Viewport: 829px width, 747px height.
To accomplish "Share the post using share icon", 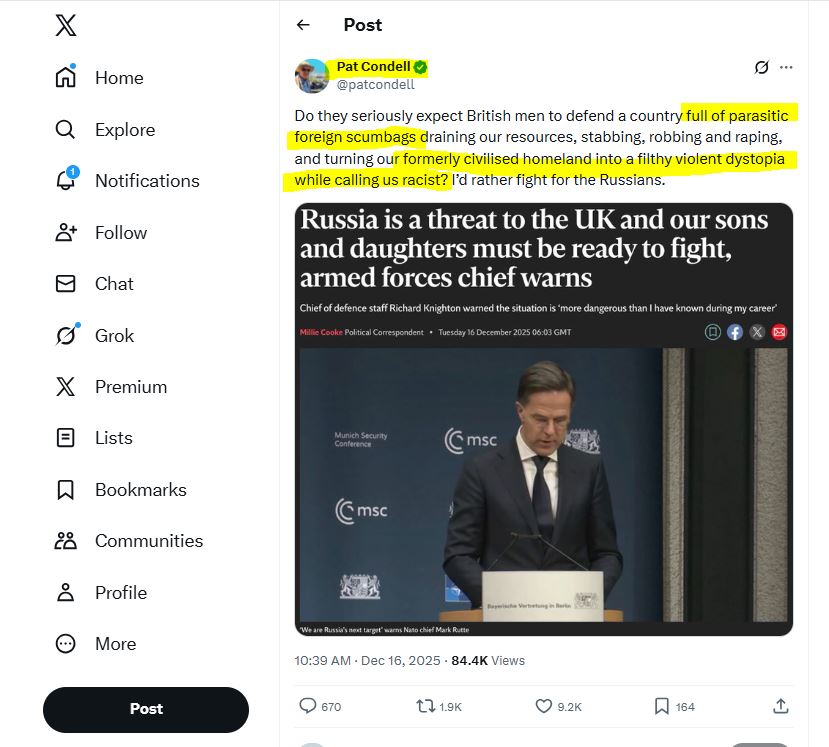I will 781,706.
